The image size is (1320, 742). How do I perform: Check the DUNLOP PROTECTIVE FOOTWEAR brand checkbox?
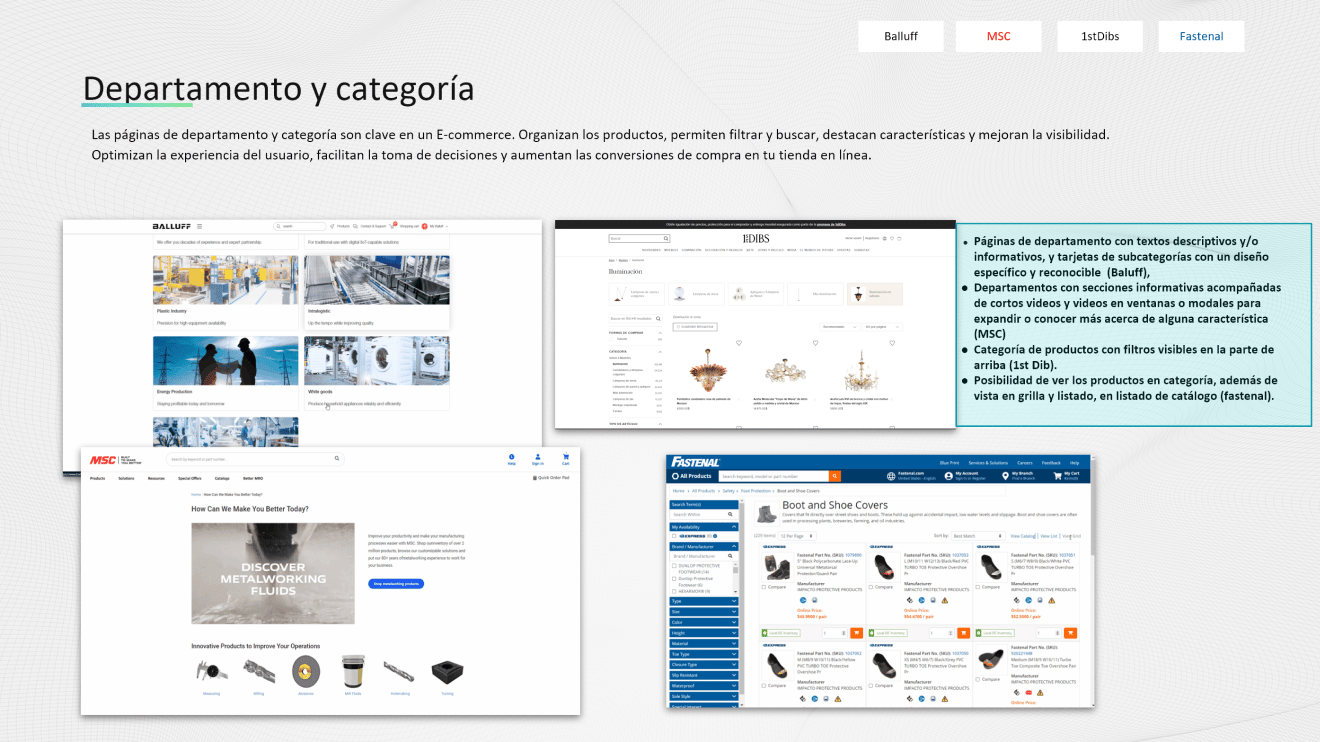point(674,566)
